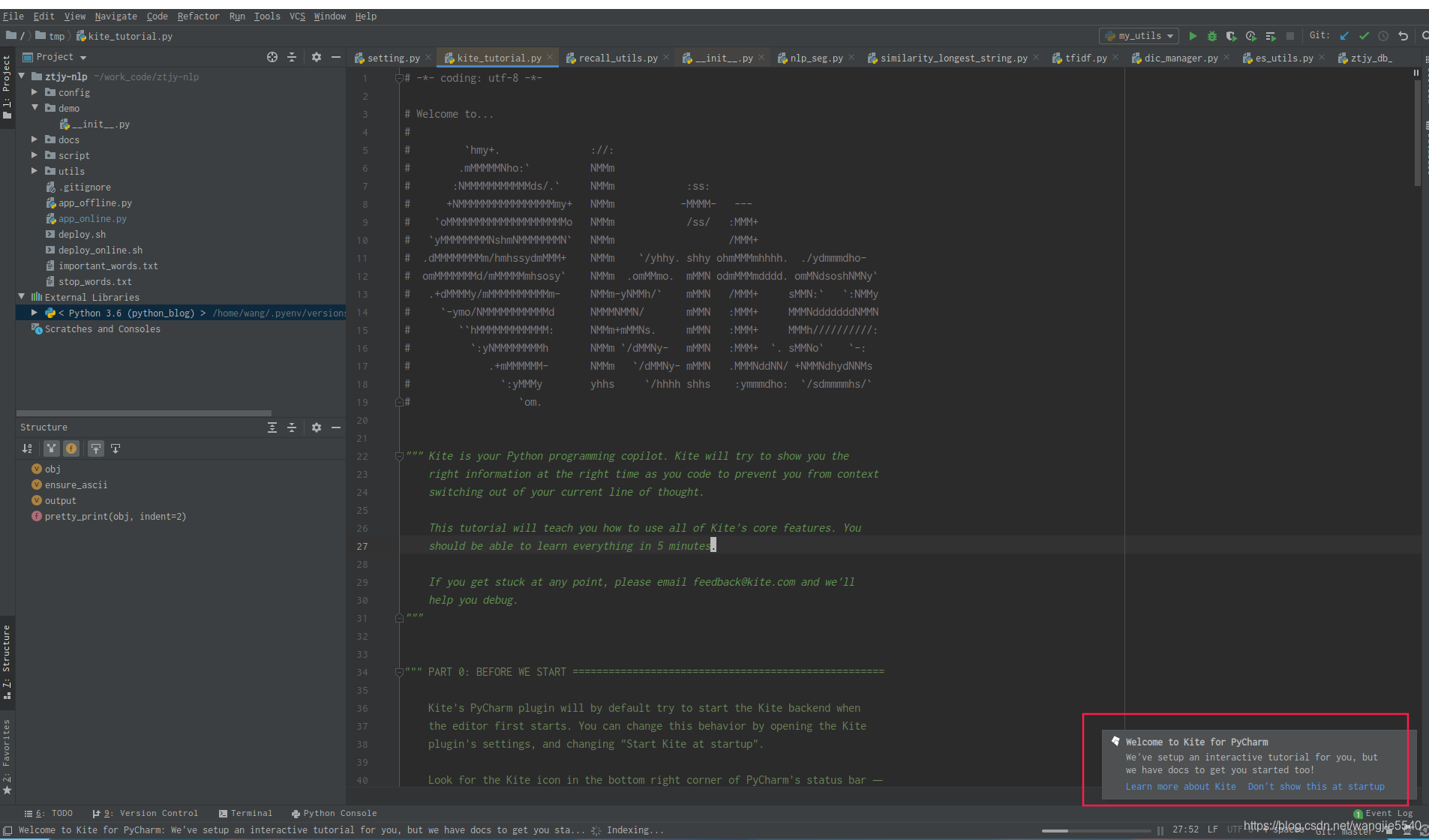Commit changes with the green check icon
The image size is (1429, 840).
click(1364, 36)
